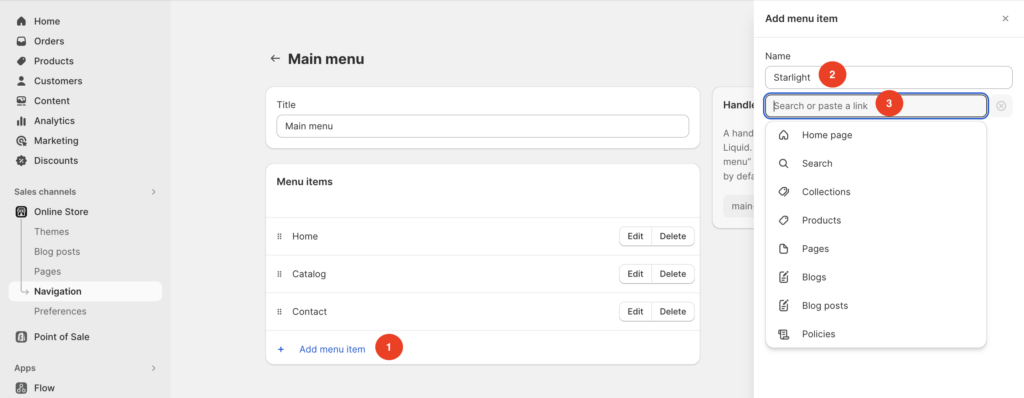Image resolution: width=1024 pixels, height=398 pixels.
Task: Click the Catalog menu item name
Action: [309, 274]
